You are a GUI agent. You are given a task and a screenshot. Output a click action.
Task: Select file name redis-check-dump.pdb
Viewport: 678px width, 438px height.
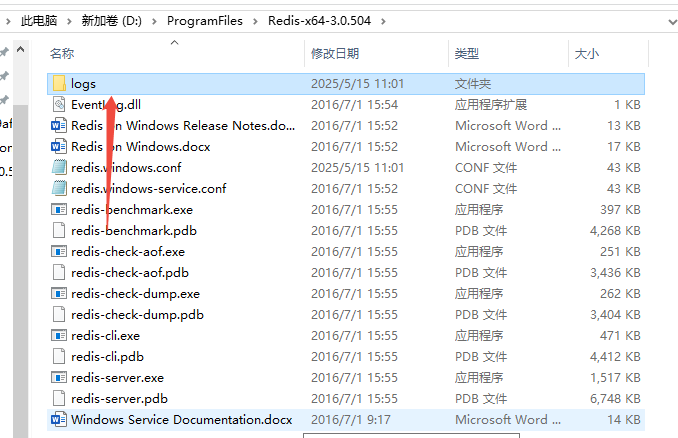click(x=138, y=314)
